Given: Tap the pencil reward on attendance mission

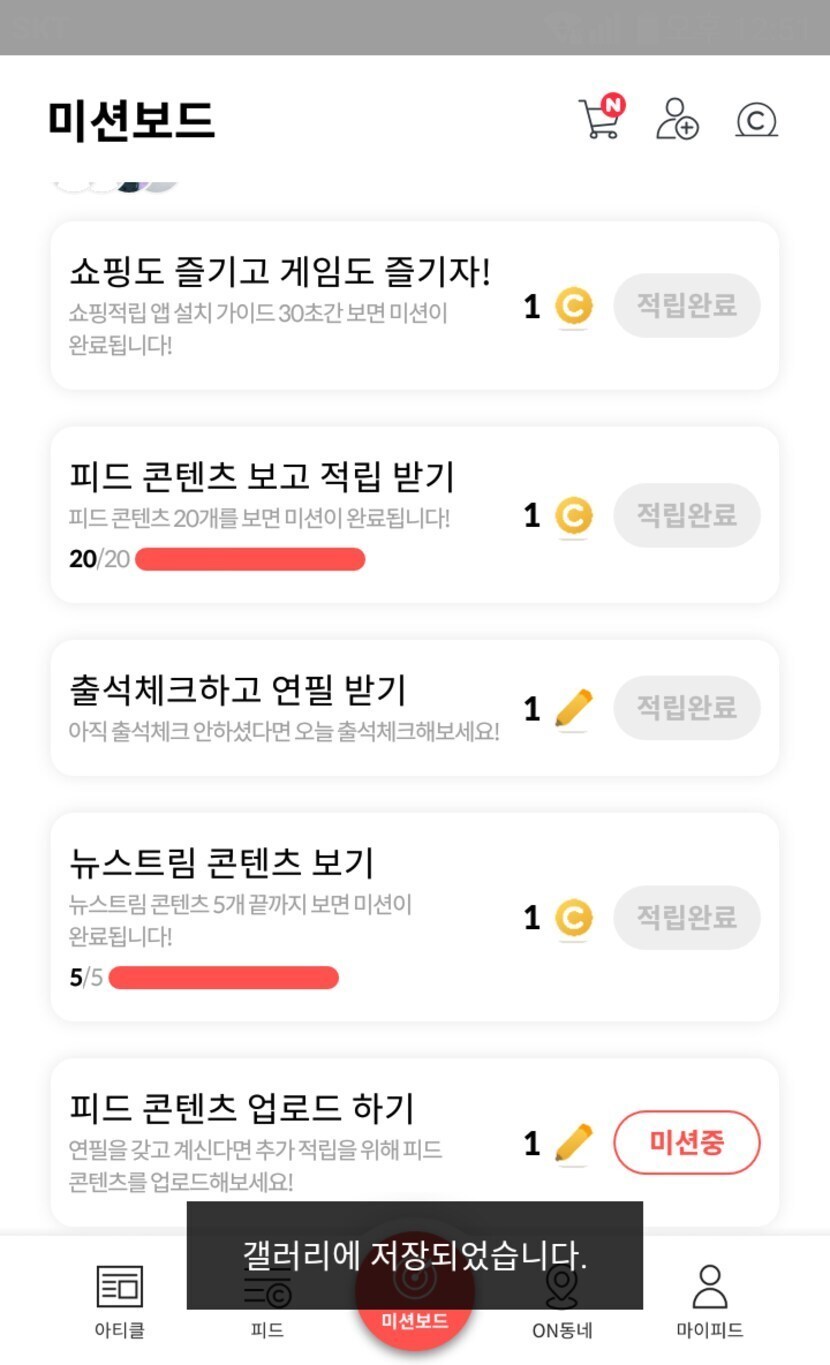Looking at the screenshot, I should 573,709.
